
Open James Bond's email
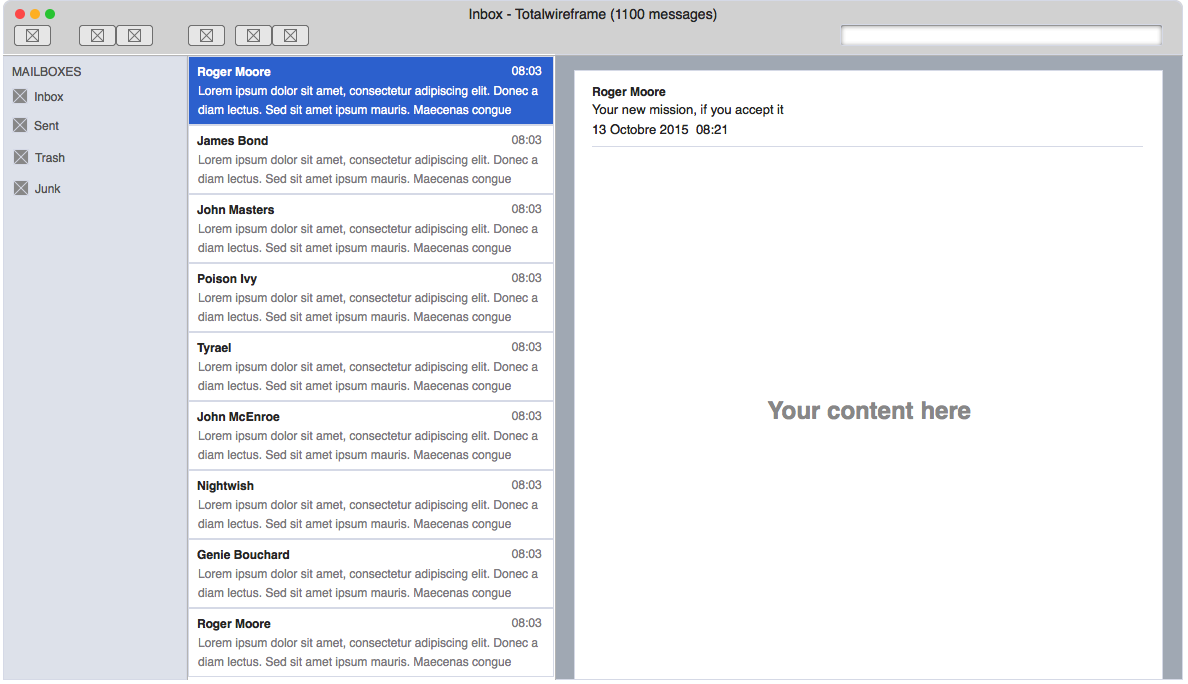tap(370, 159)
